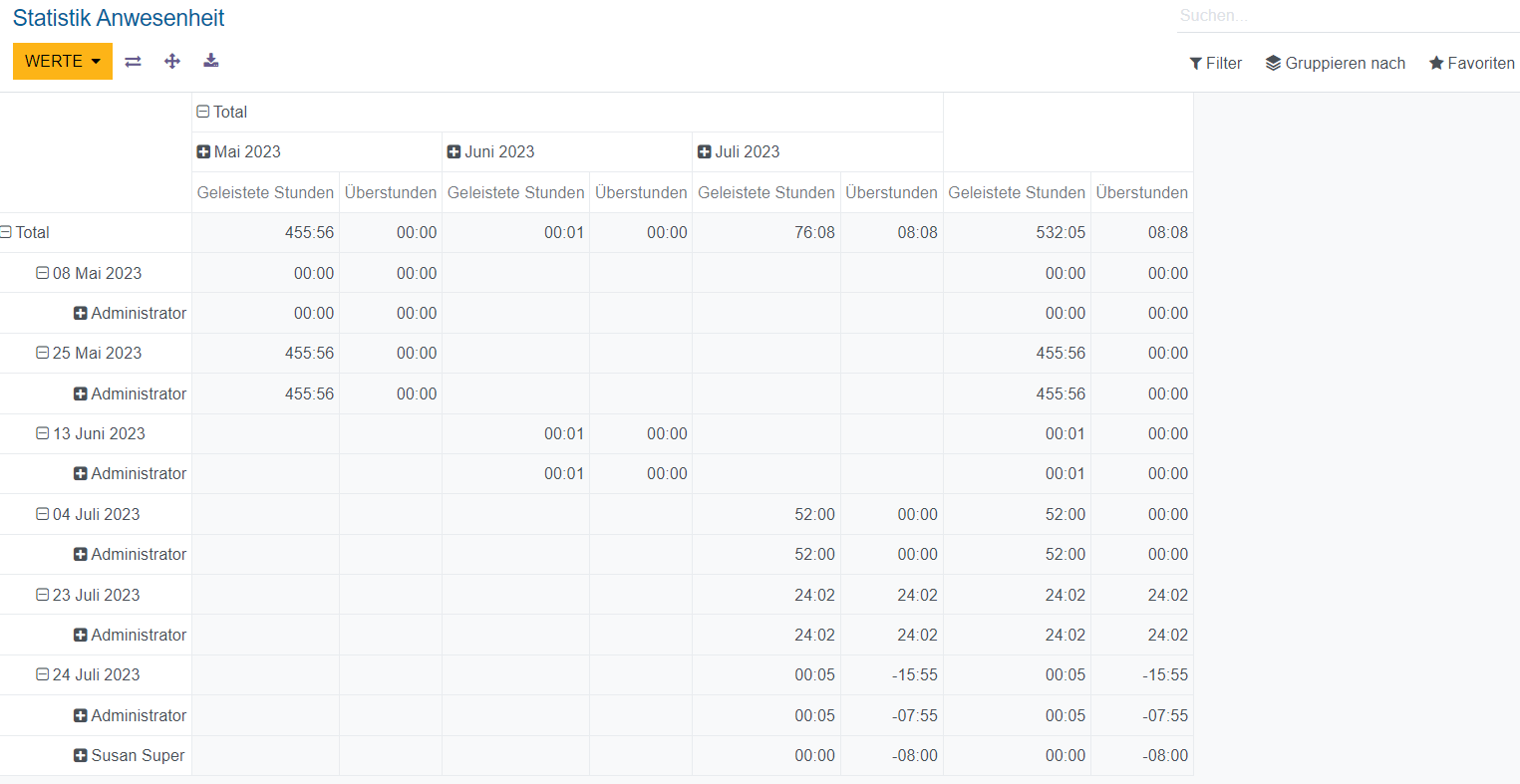Expand the Susan Super row

click(130, 756)
